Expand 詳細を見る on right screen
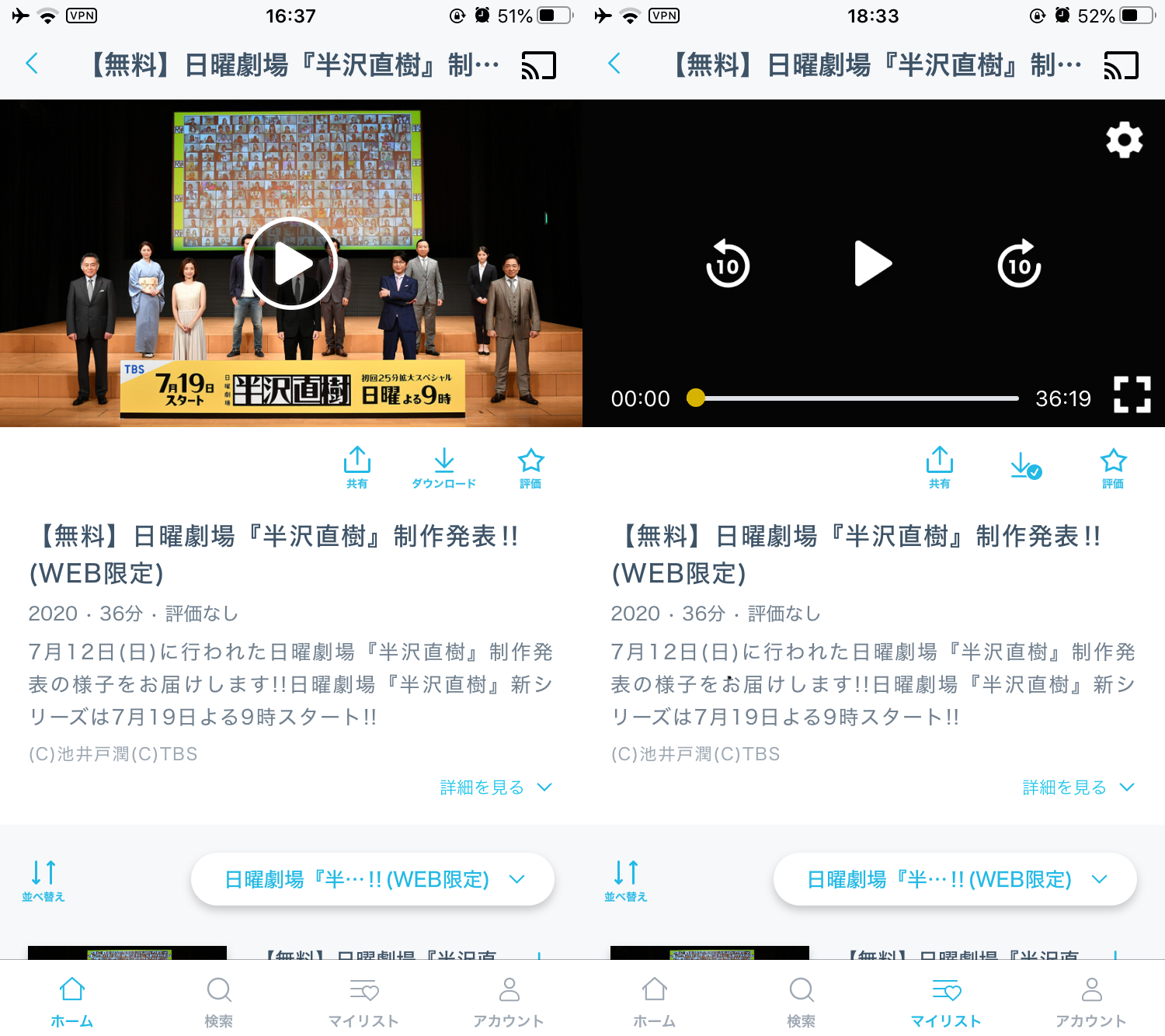The width and height of the screenshot is (1165, 1036). 1079,787
